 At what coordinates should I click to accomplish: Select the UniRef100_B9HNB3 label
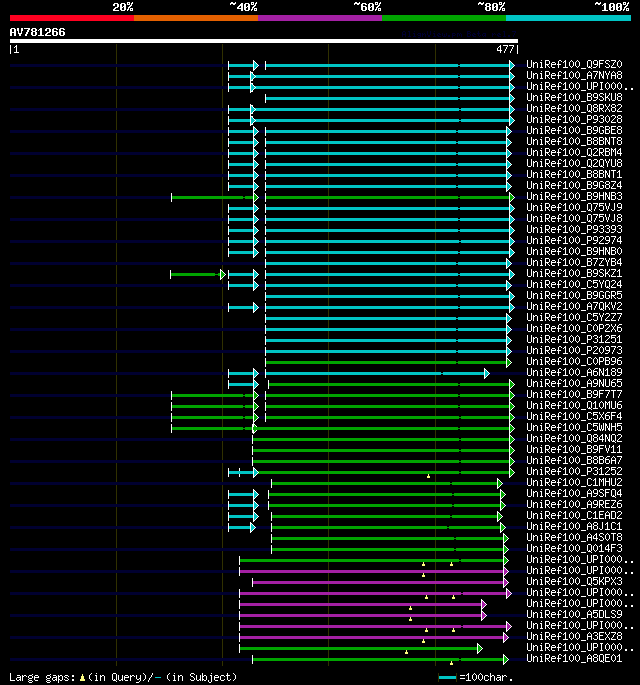(x=574, y=196)
